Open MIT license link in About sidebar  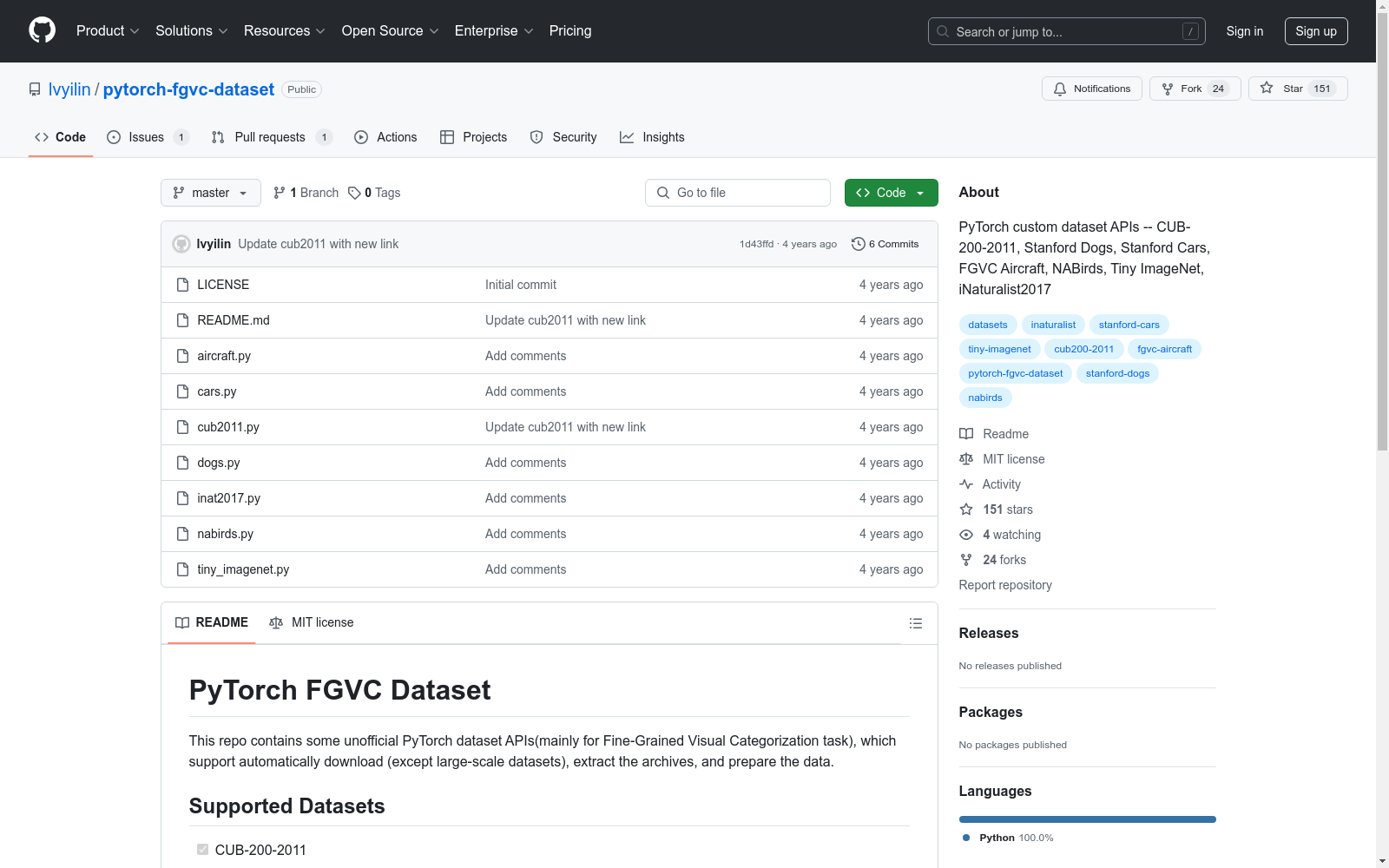[1002, 459]
